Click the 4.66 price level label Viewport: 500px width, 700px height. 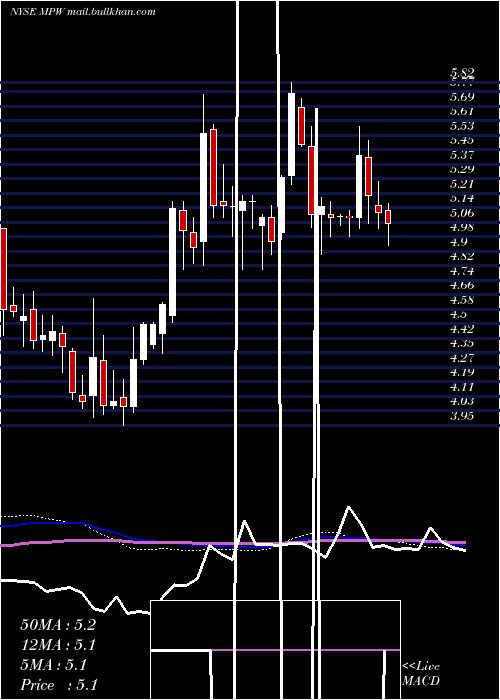(462, 285)
